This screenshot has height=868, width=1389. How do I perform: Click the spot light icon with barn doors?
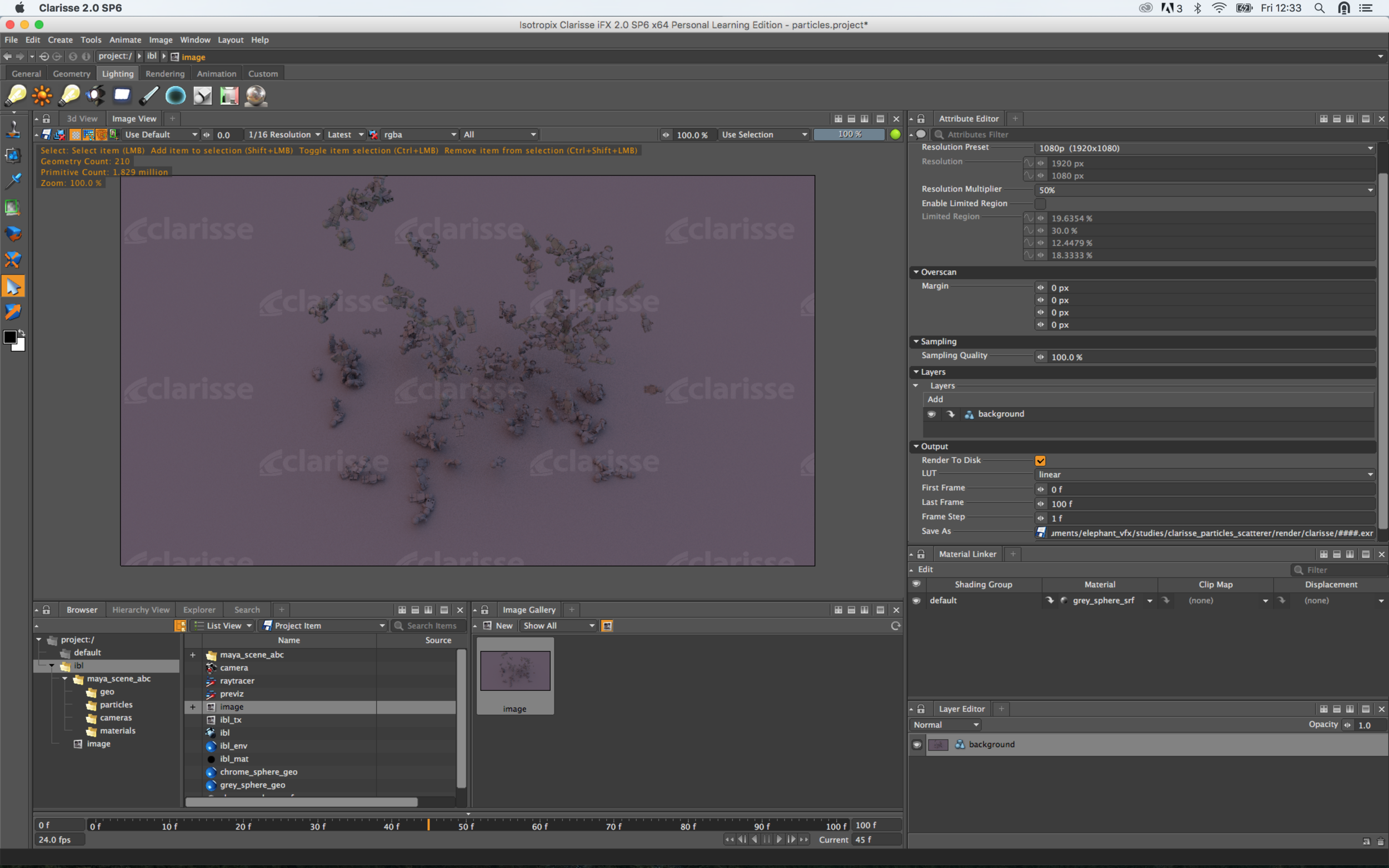click(96, 96)
